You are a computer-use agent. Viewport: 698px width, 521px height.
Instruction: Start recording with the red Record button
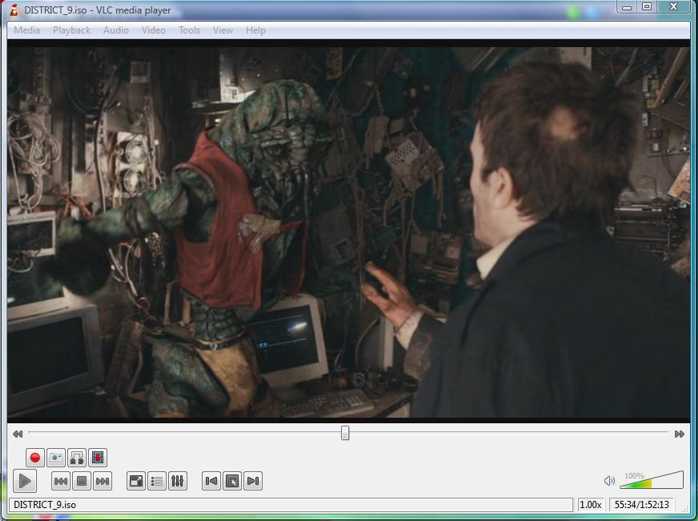[x=35, y=458]
